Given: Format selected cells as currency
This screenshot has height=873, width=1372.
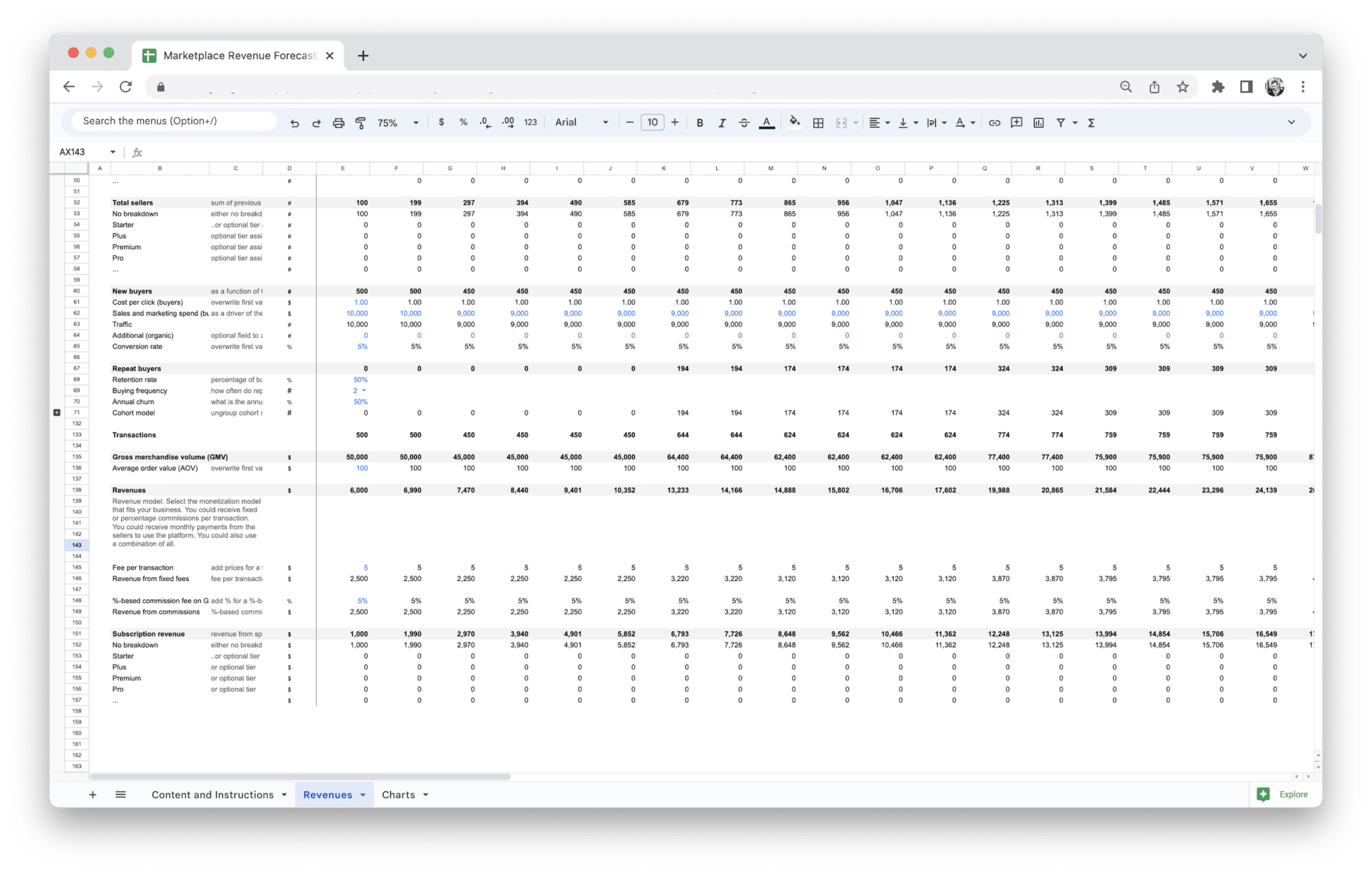Looking at the screenshot, I should click(x=441, y=122).
